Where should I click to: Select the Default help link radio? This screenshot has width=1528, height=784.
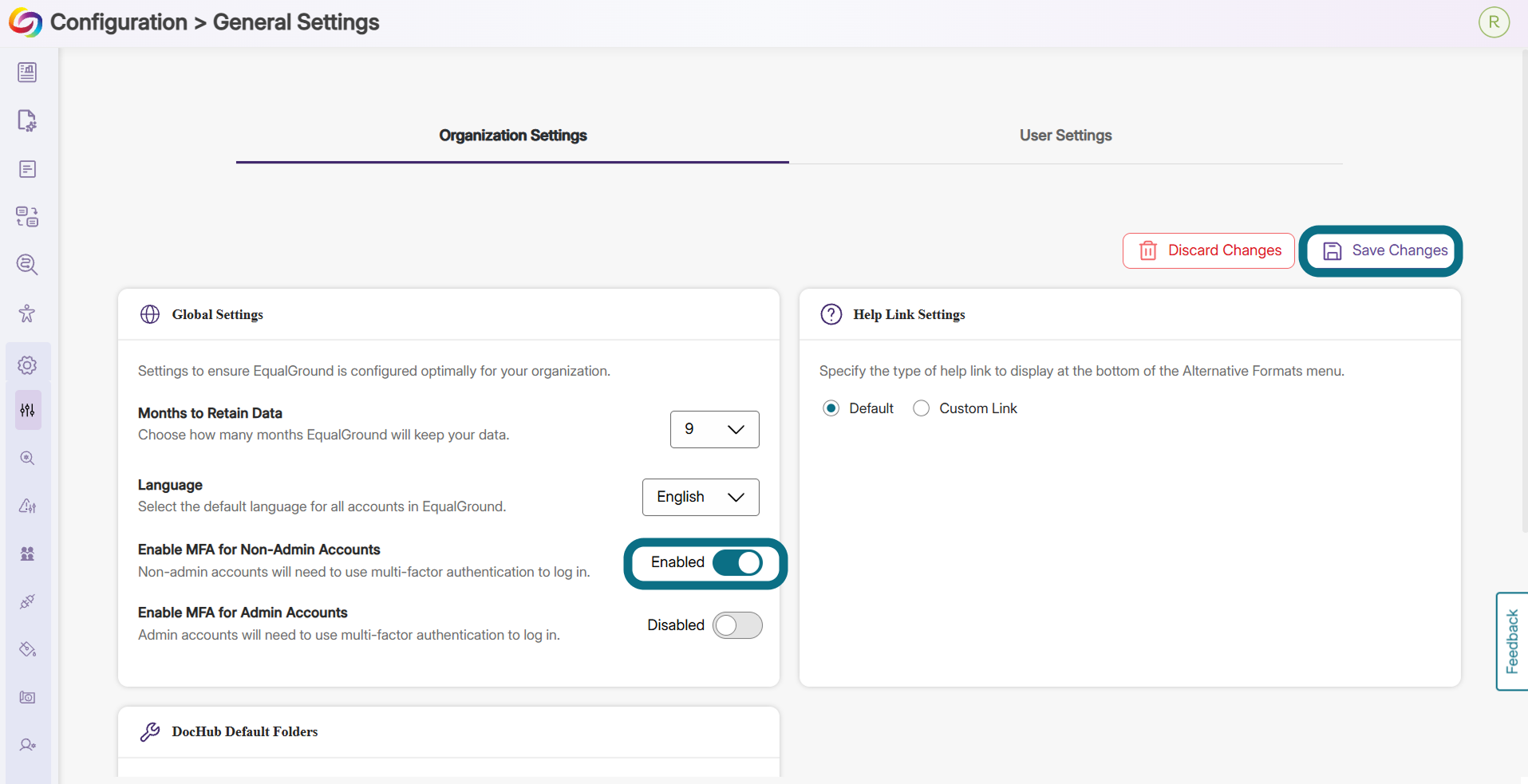tap(831, 408)
